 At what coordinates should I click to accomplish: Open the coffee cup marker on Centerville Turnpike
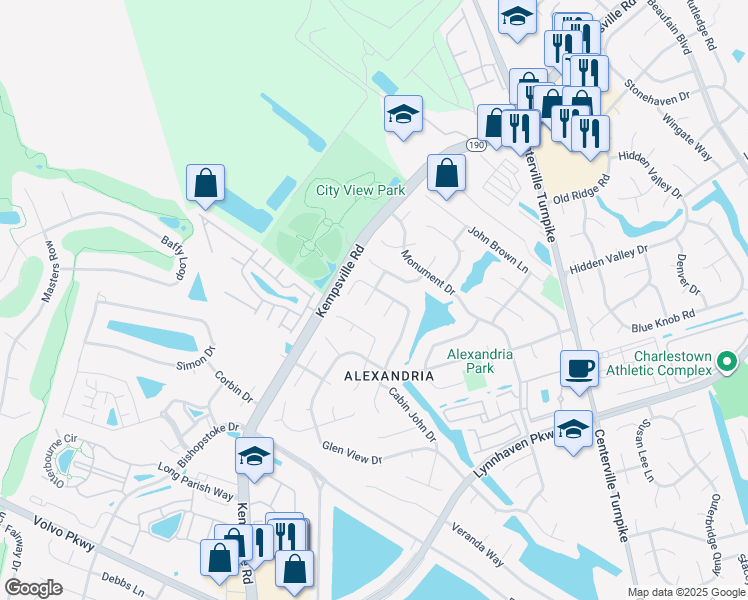[579, 370]
